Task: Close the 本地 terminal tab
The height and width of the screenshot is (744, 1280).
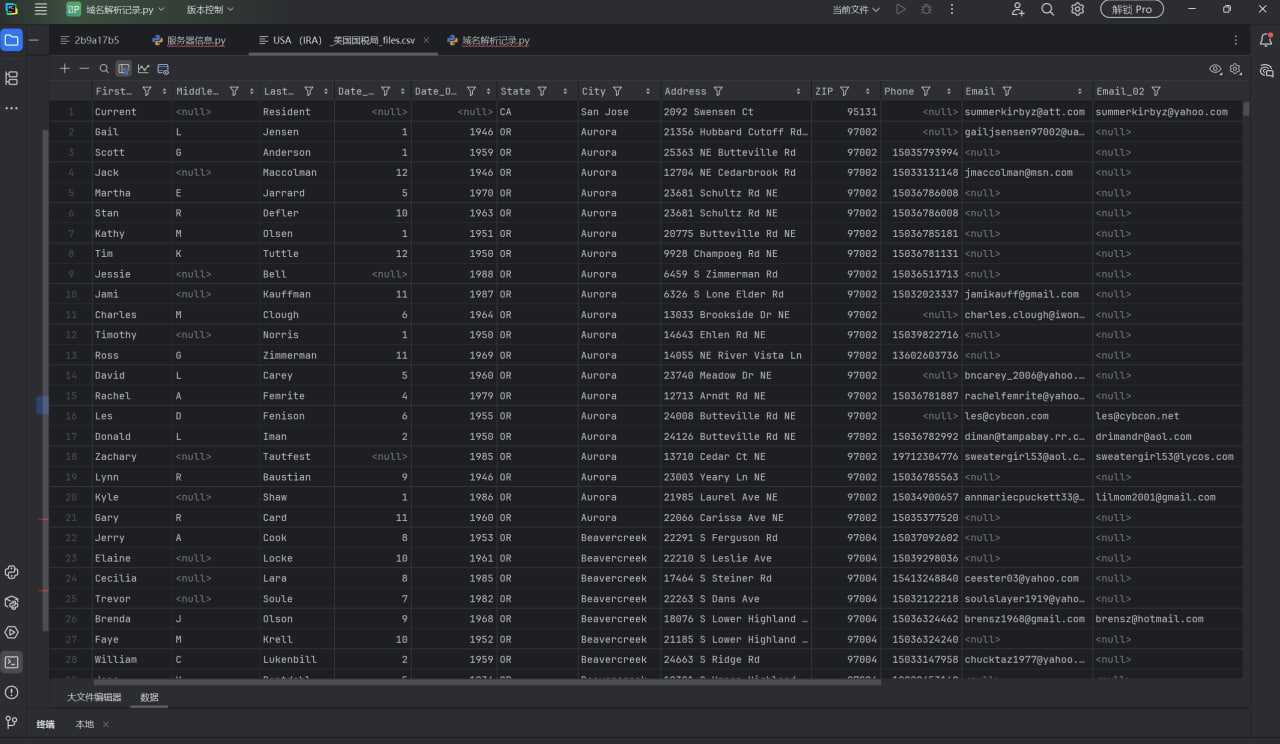Action: click(x=106, y=724)
